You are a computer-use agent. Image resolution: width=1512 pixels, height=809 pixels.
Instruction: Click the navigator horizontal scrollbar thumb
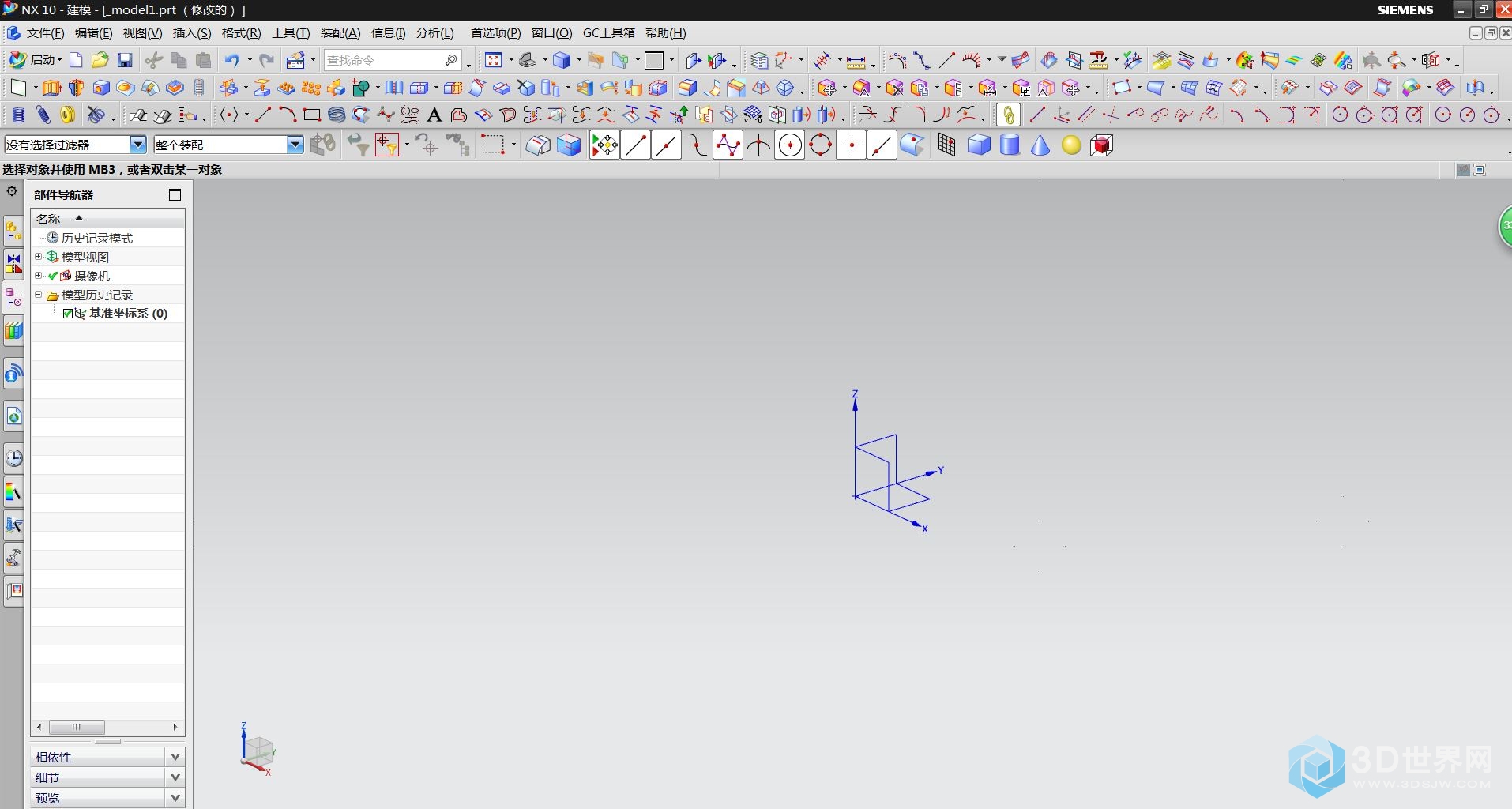tap(77, 727)
